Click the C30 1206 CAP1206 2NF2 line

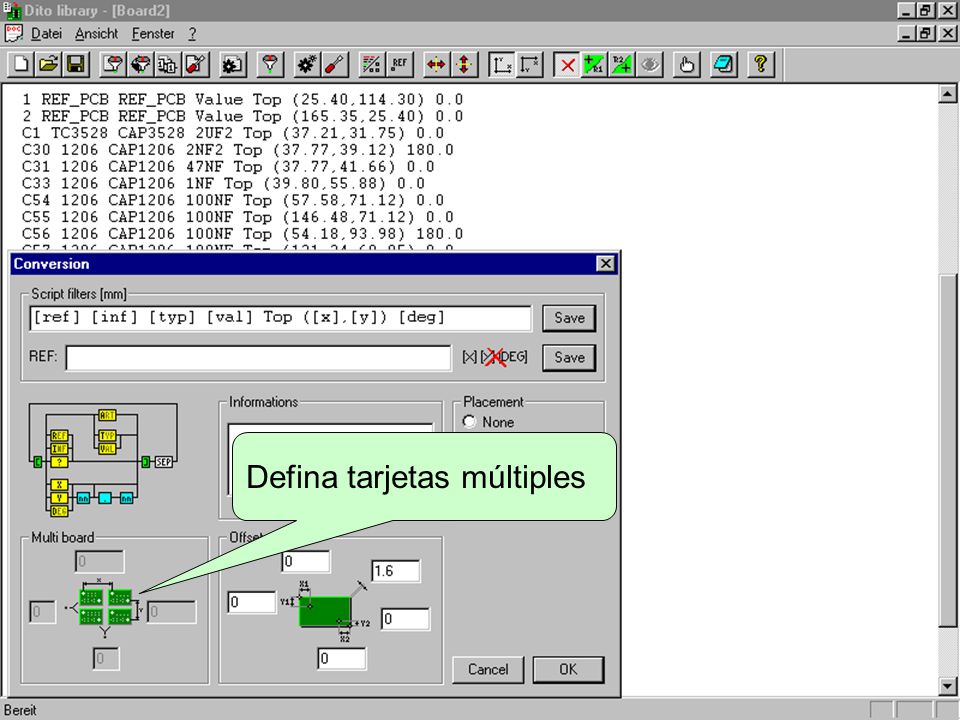[238, 150]
